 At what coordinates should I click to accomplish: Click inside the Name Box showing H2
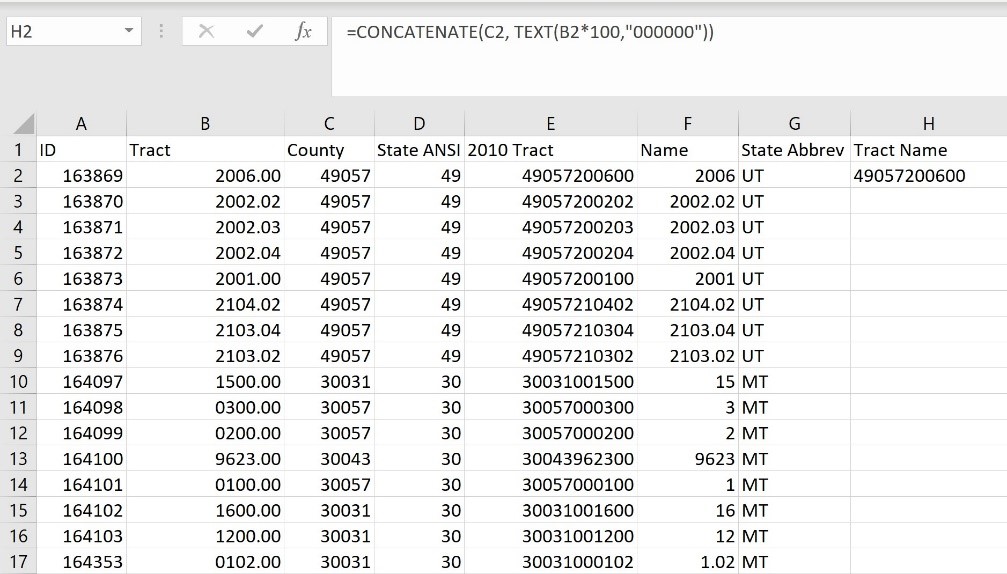tap(60, 32)
